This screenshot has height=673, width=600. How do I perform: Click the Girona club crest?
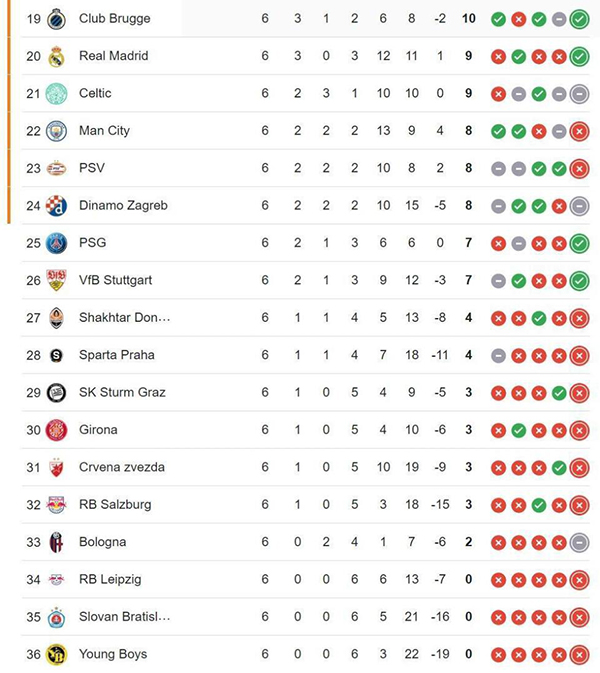[x=56, y=430]
